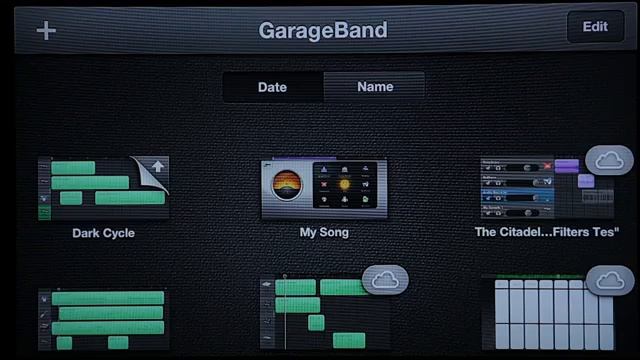Add a new song with plus icon
Viewport: 640px width, 360px height.
(46, 31)
